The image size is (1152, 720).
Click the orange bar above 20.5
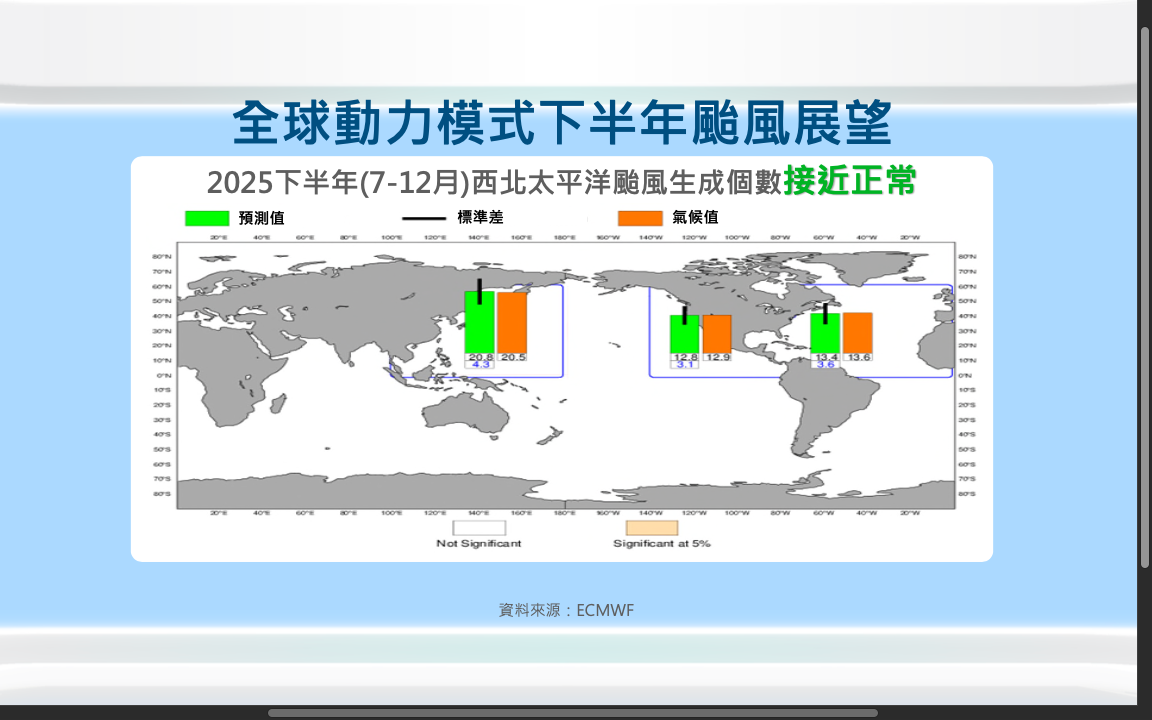point(512,323)
